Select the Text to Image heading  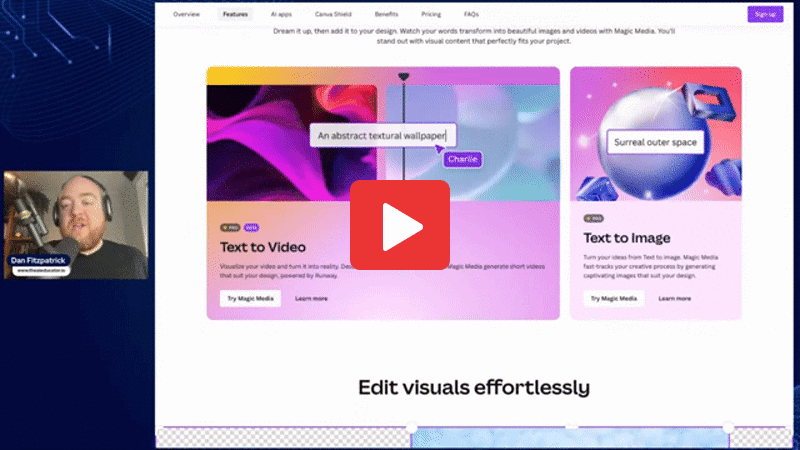coord(627,238)
